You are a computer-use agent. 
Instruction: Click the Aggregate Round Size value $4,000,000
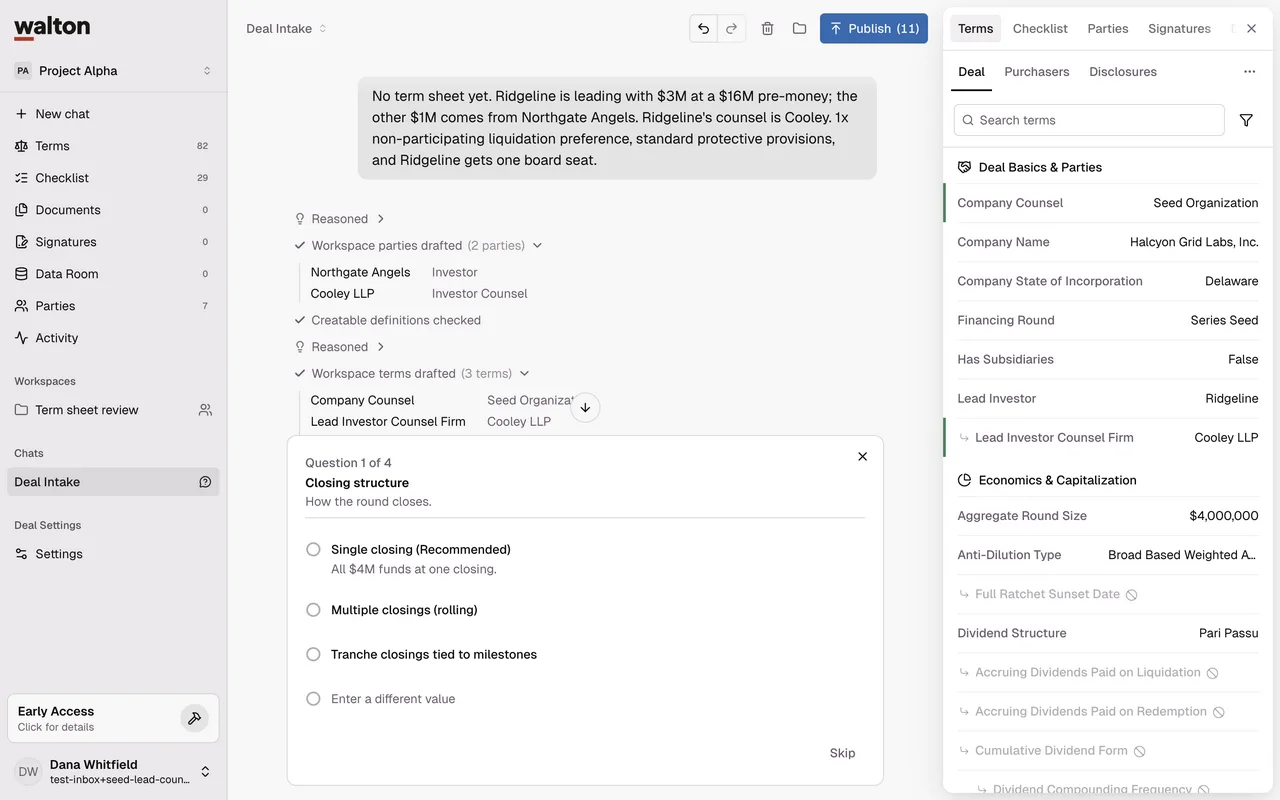[x=1224, y=516]
